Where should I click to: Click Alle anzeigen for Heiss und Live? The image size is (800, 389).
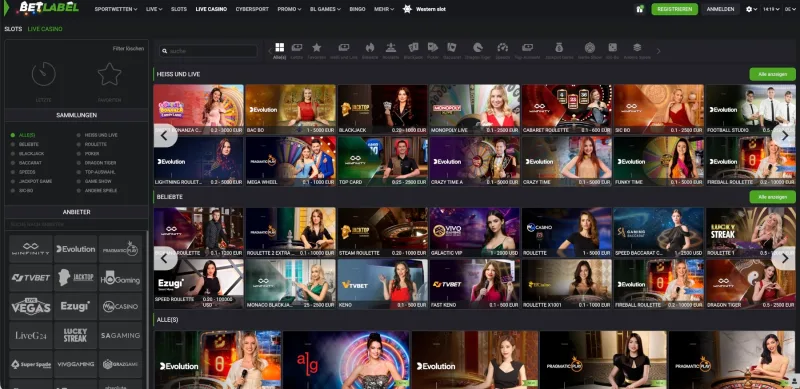pos(772,74)
